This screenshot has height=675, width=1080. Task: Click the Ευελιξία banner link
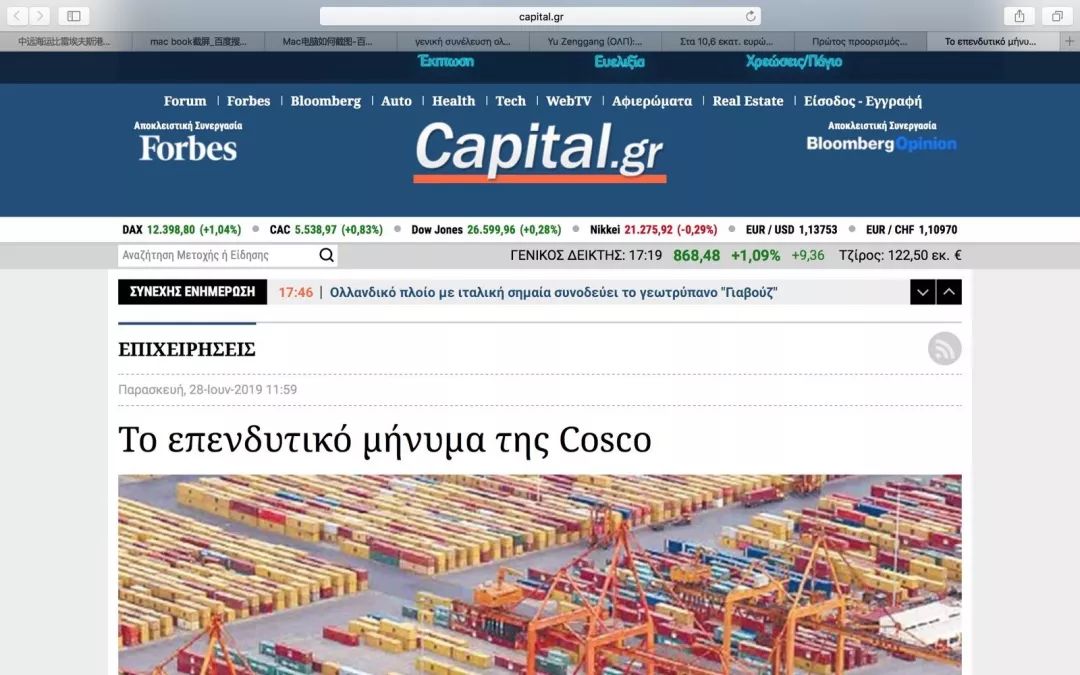coord(619,61)
